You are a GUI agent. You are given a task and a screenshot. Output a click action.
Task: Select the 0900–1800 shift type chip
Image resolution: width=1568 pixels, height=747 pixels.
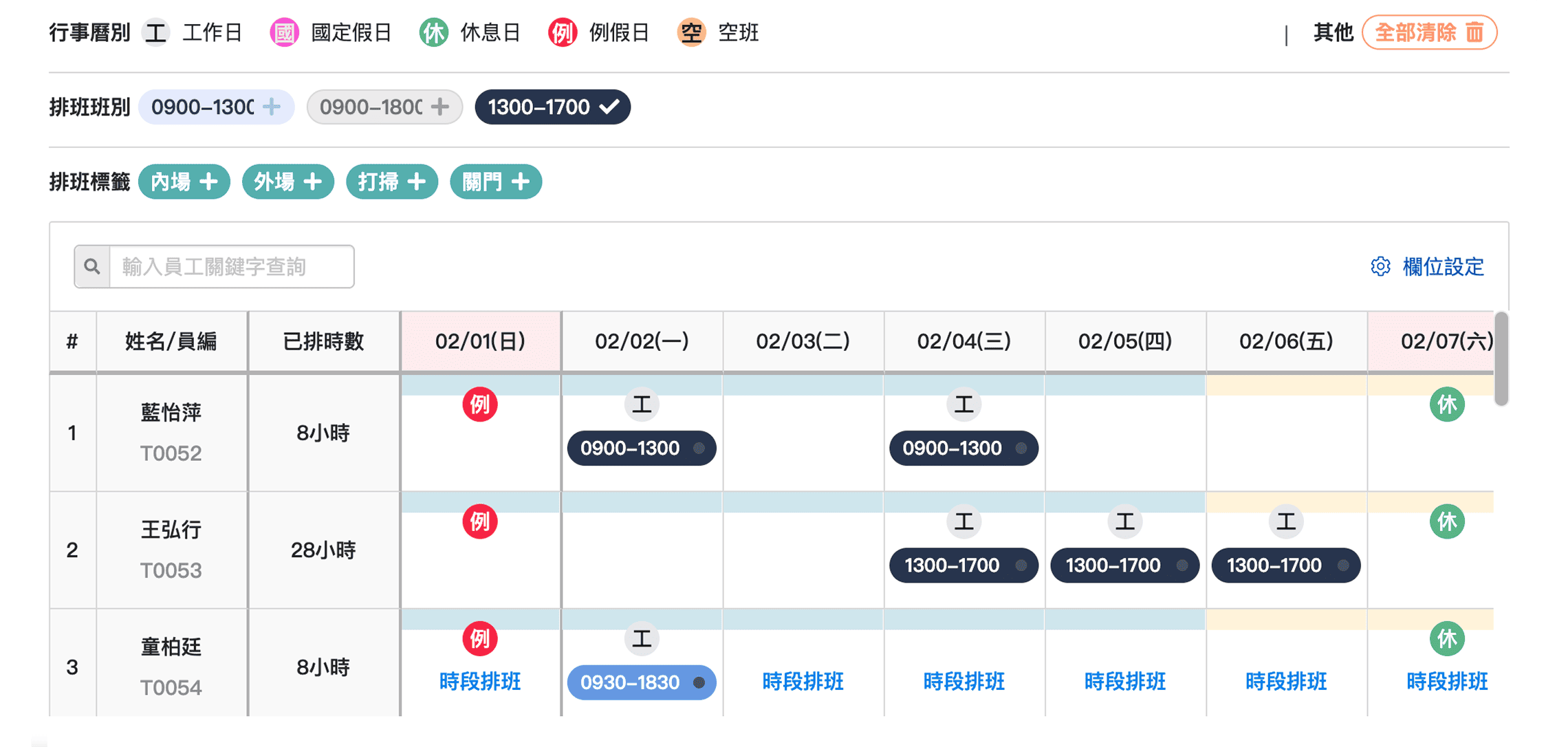pos(384,107)
